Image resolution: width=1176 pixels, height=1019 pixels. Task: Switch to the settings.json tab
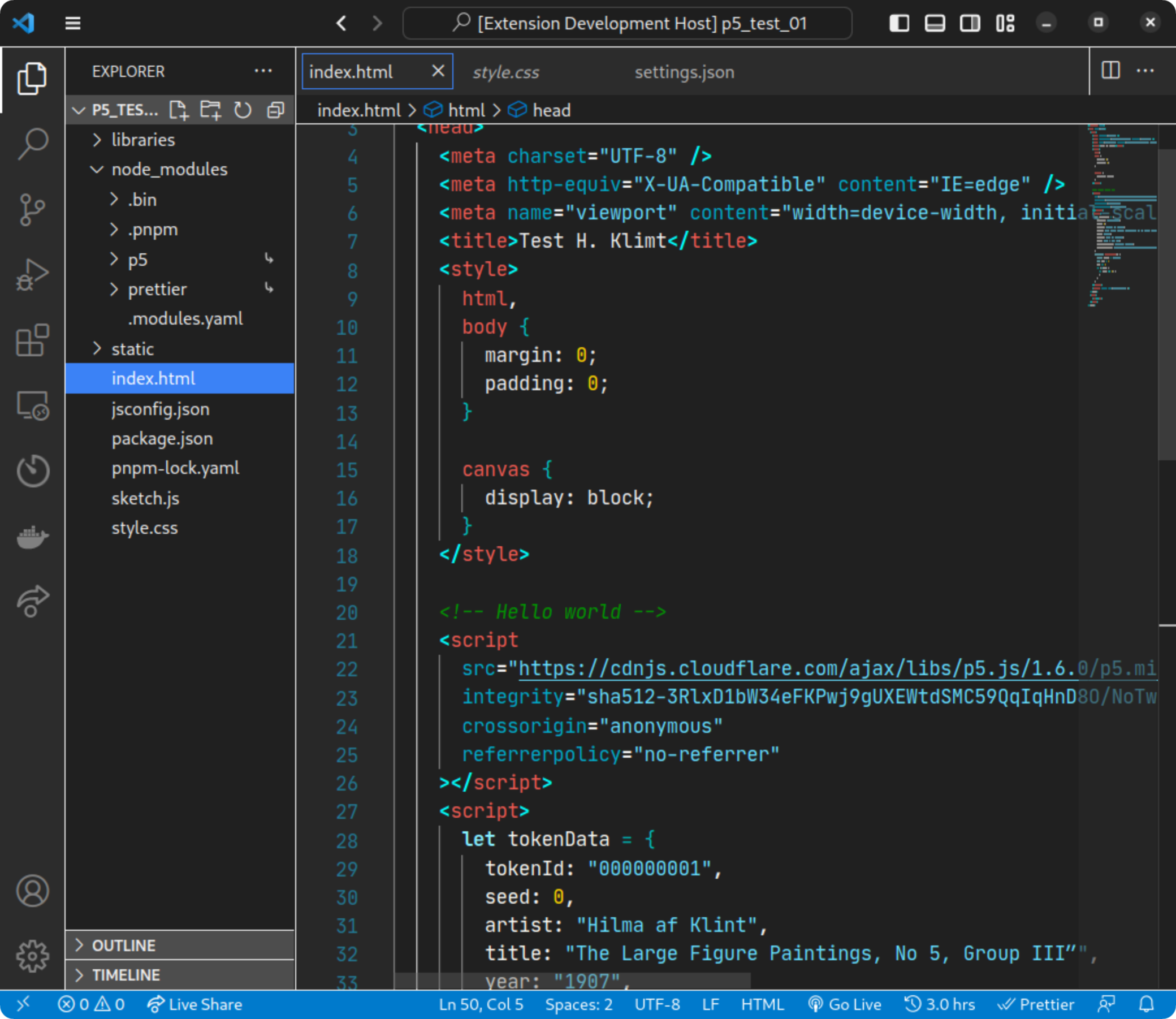tap(684, 72)
